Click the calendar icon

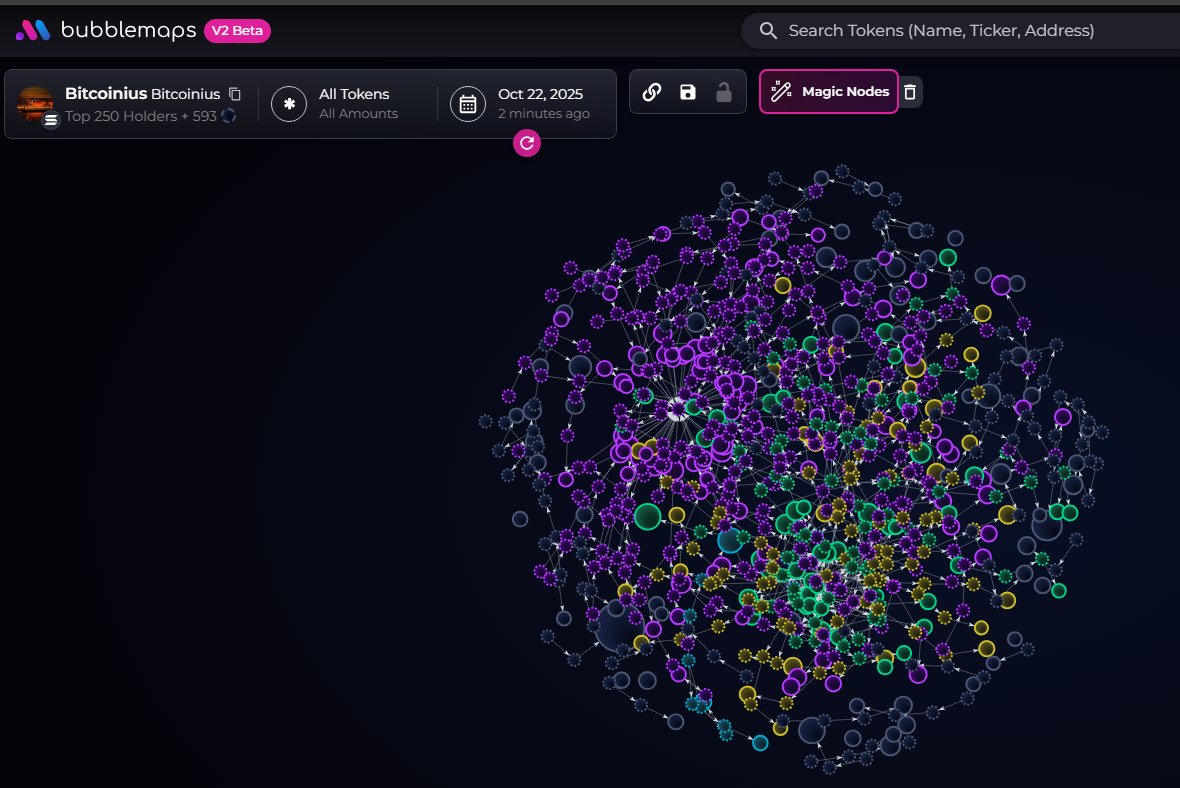(x=467, y=103)
